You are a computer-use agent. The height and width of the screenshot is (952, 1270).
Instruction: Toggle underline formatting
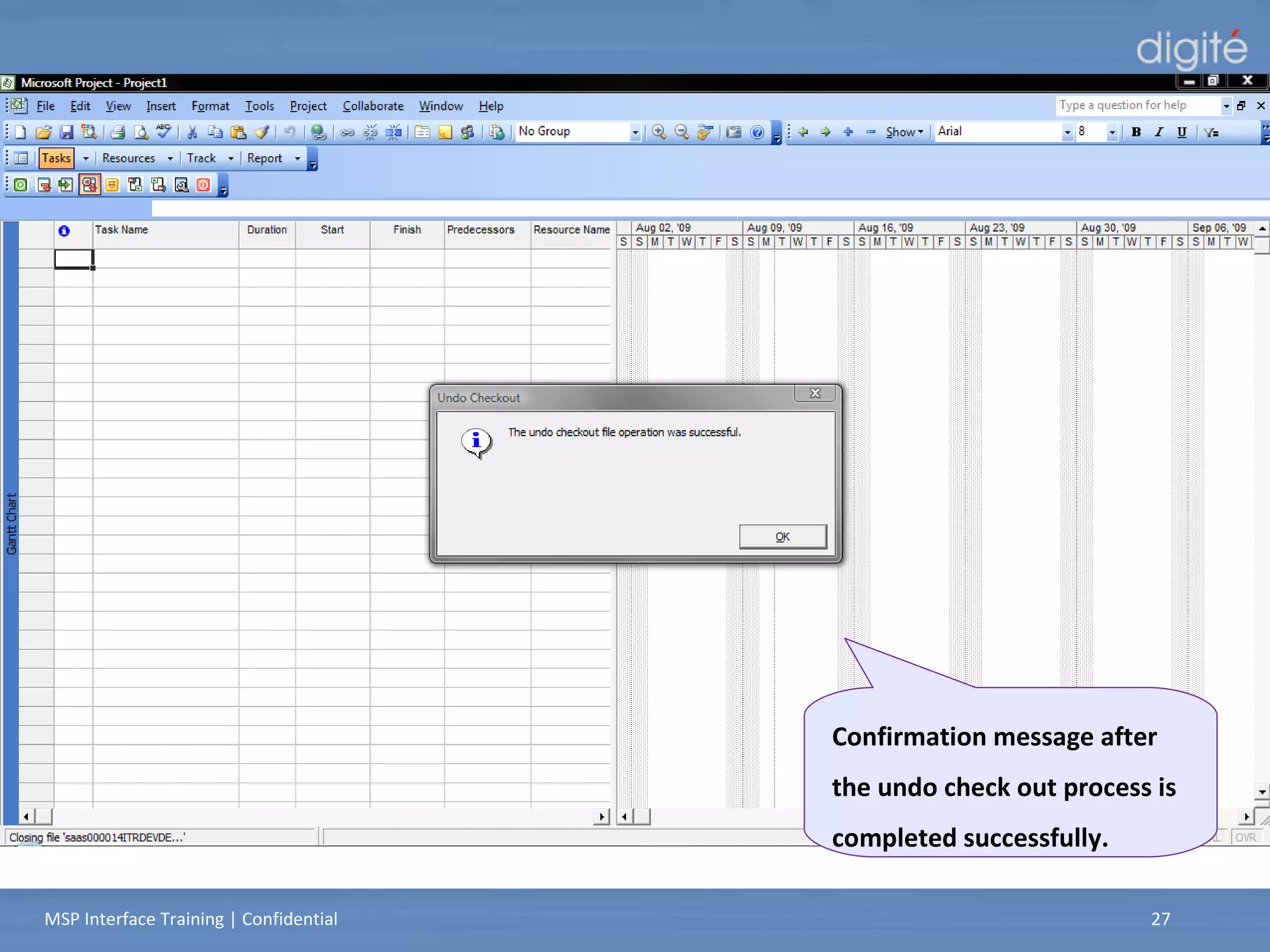(1182, 132)
